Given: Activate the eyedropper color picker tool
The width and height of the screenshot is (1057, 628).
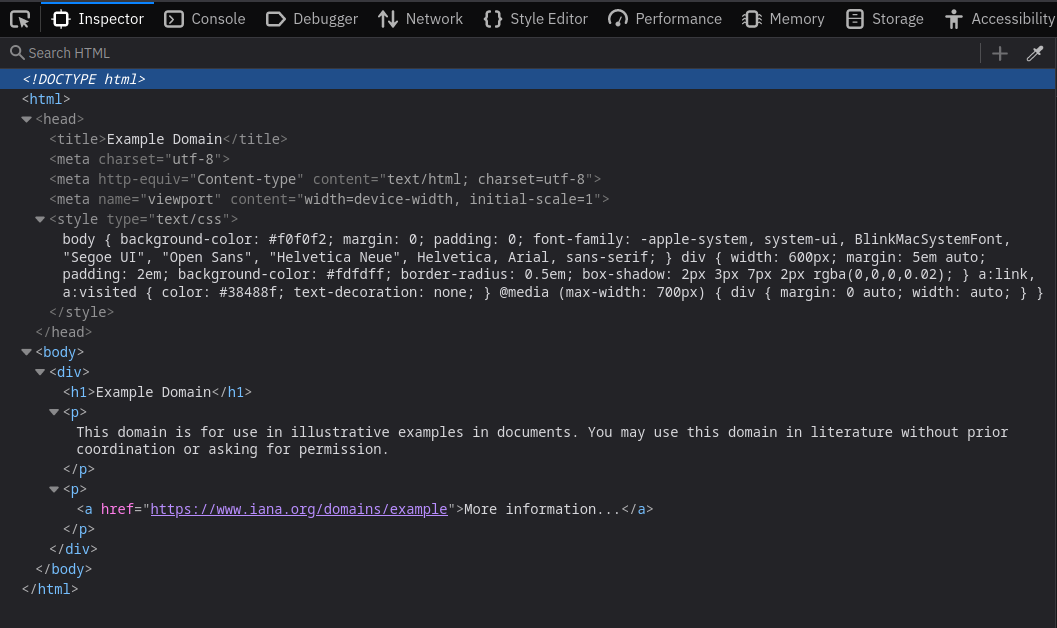Looking at the screenshot, I should point(1035,53).
